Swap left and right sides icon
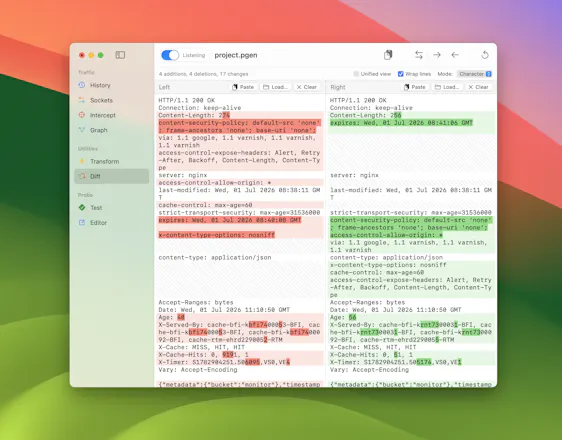The image size is (562, 440). [x=419, y=55]
